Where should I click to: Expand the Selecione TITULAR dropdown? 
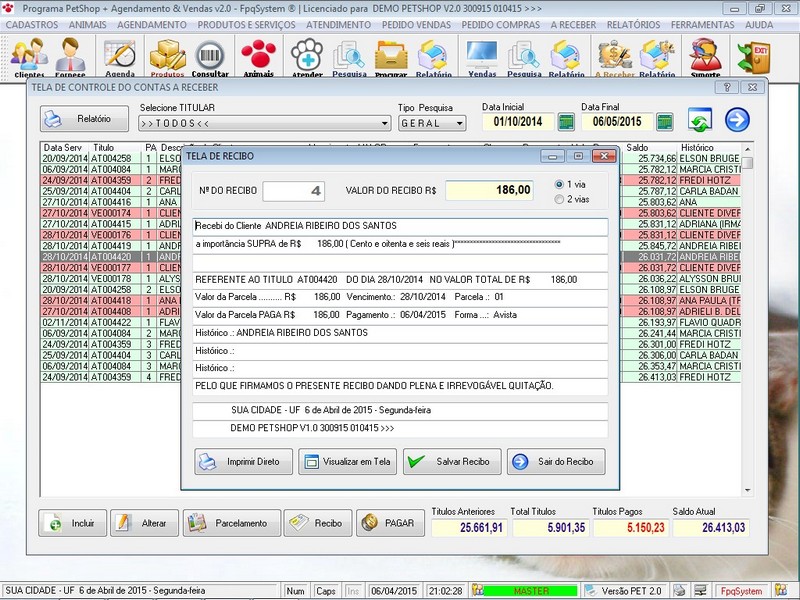[384, 123]
